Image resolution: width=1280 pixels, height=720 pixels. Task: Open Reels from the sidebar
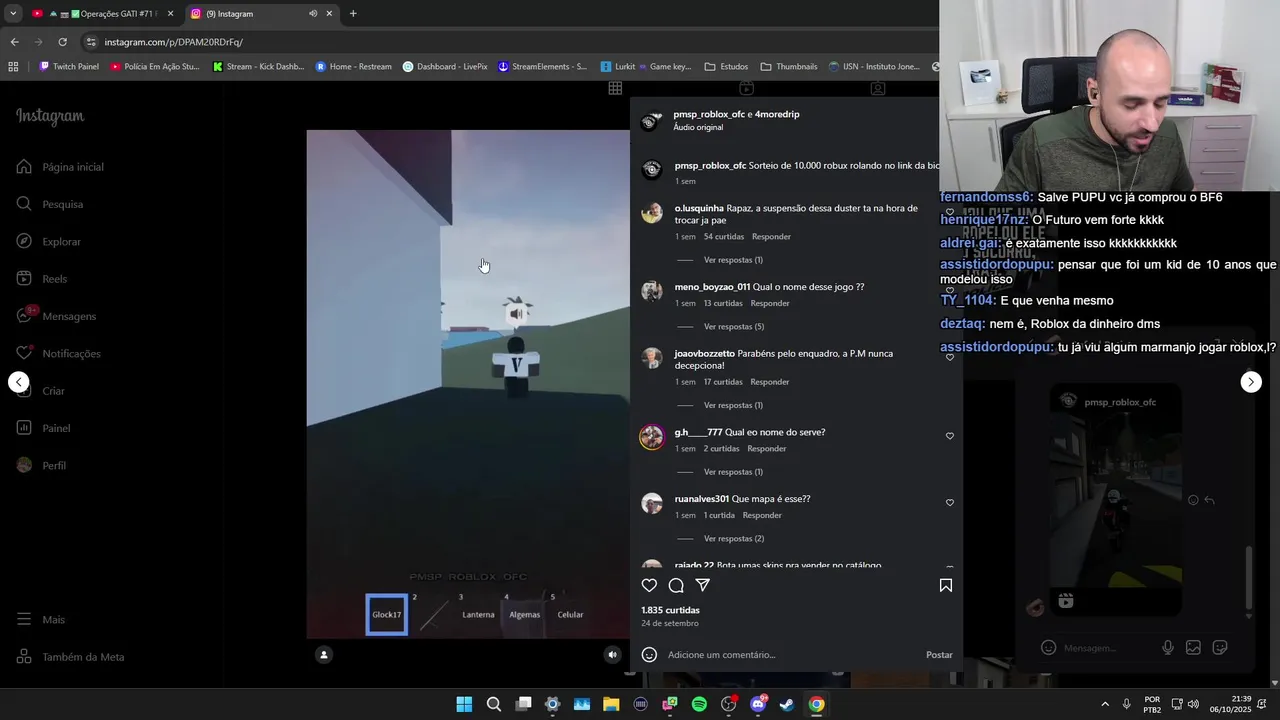click(41, 279)
